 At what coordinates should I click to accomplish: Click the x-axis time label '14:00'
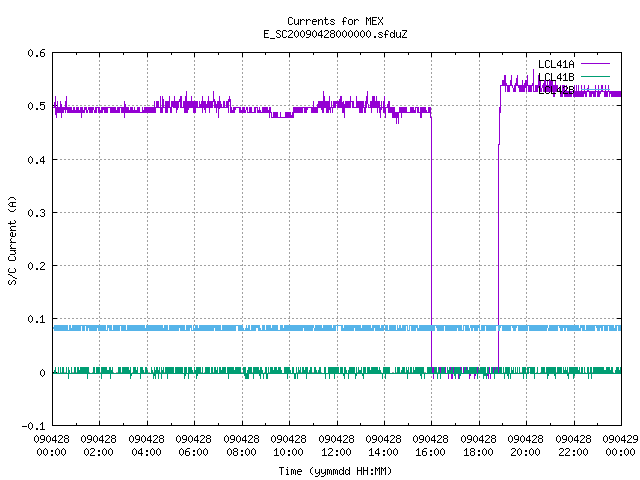(x=383, y=452)
